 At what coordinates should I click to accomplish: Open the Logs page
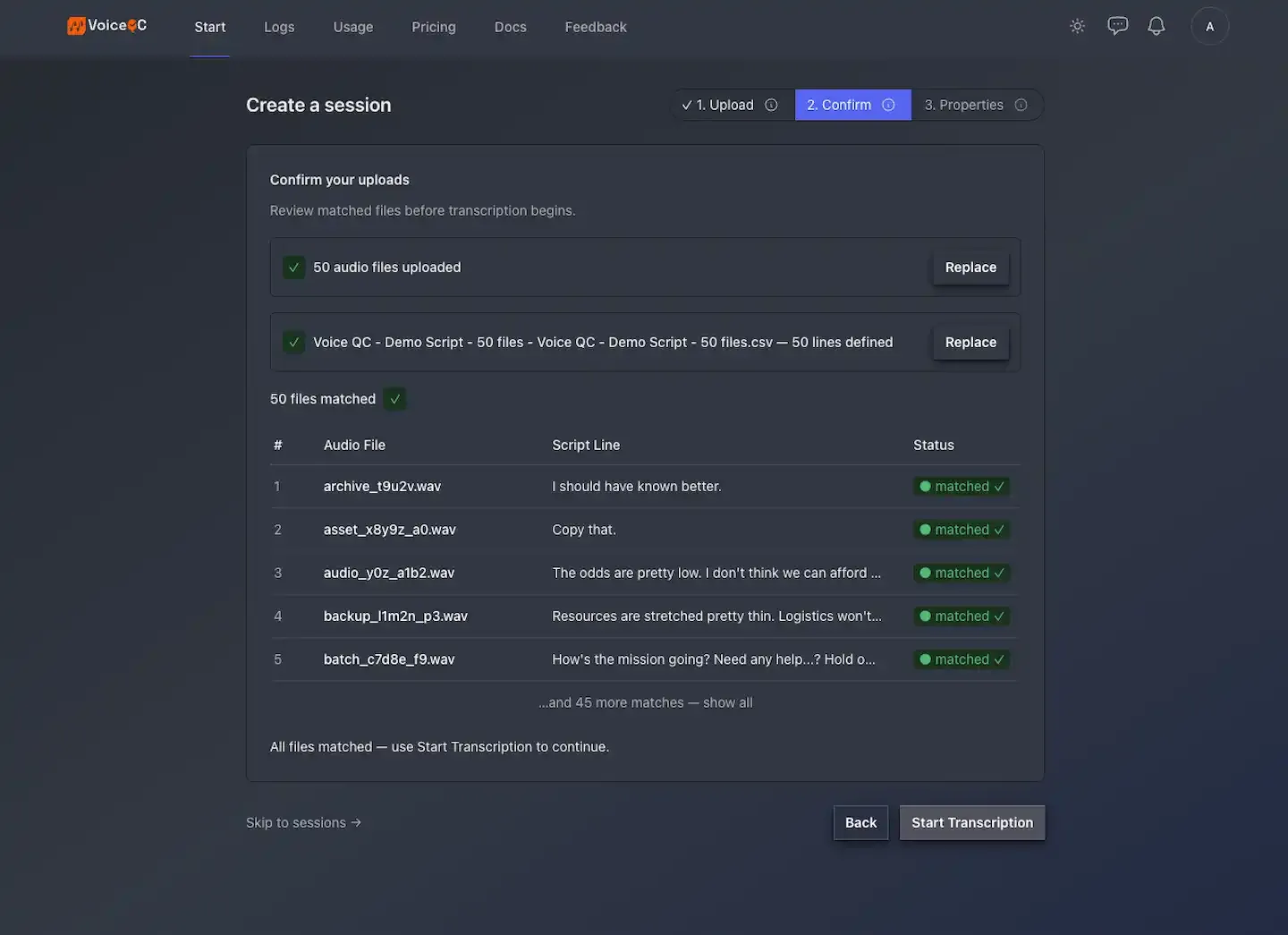point(279,27)
